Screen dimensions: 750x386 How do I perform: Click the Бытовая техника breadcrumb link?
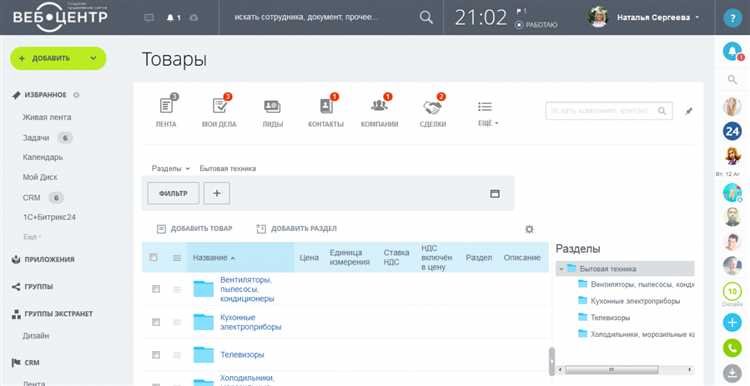coord(228,169)
